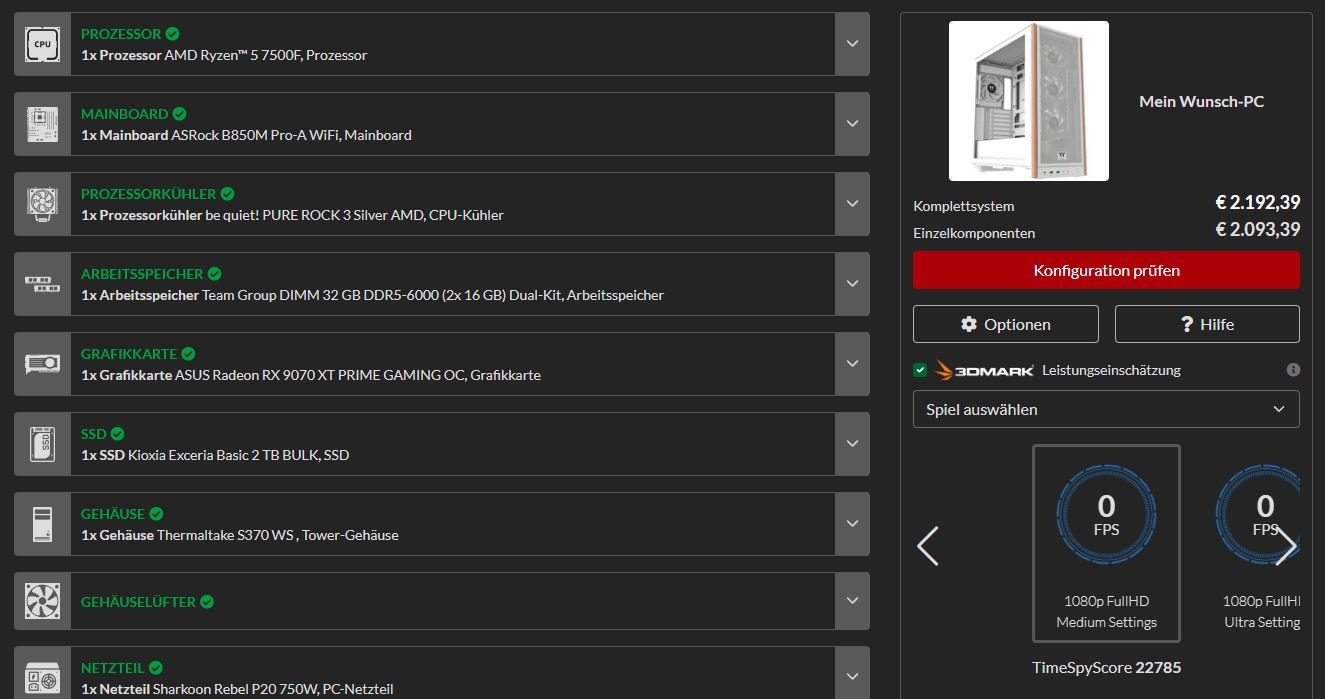The image size is (1325, 699).
Task: Toggle the 3DMark Leistungseinschätzung checkbox
Action: click(920, 370)
